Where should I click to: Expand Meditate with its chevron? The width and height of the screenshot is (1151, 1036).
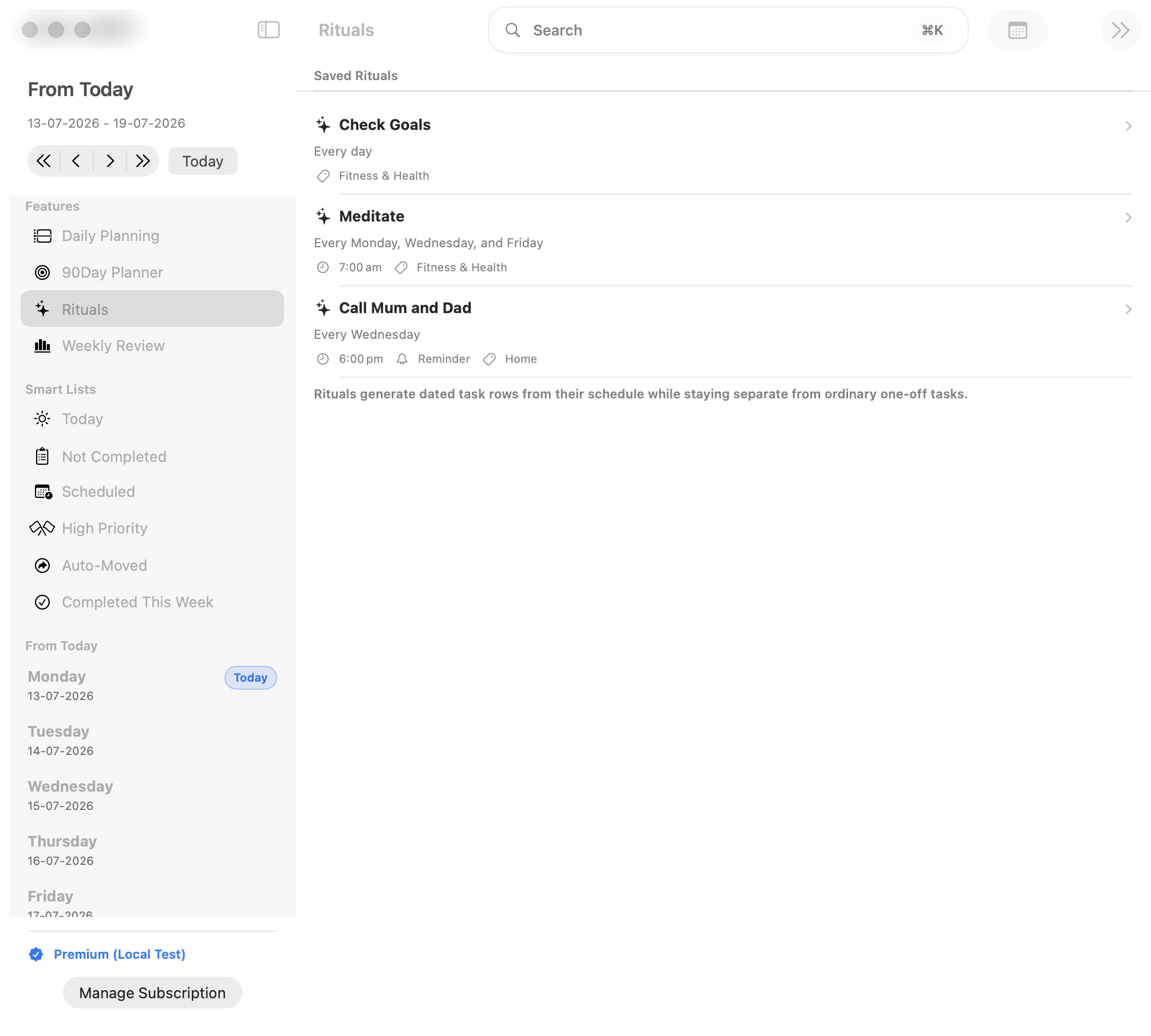[x=1128, y=218]
